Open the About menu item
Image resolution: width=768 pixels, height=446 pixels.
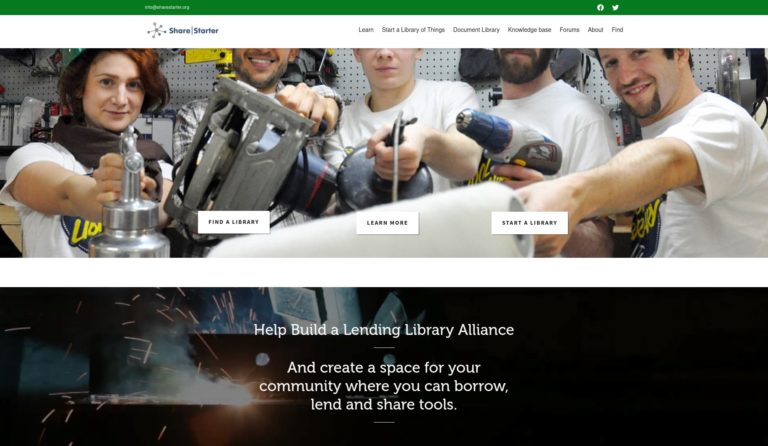pyautogui.click(x=595, y=30)
